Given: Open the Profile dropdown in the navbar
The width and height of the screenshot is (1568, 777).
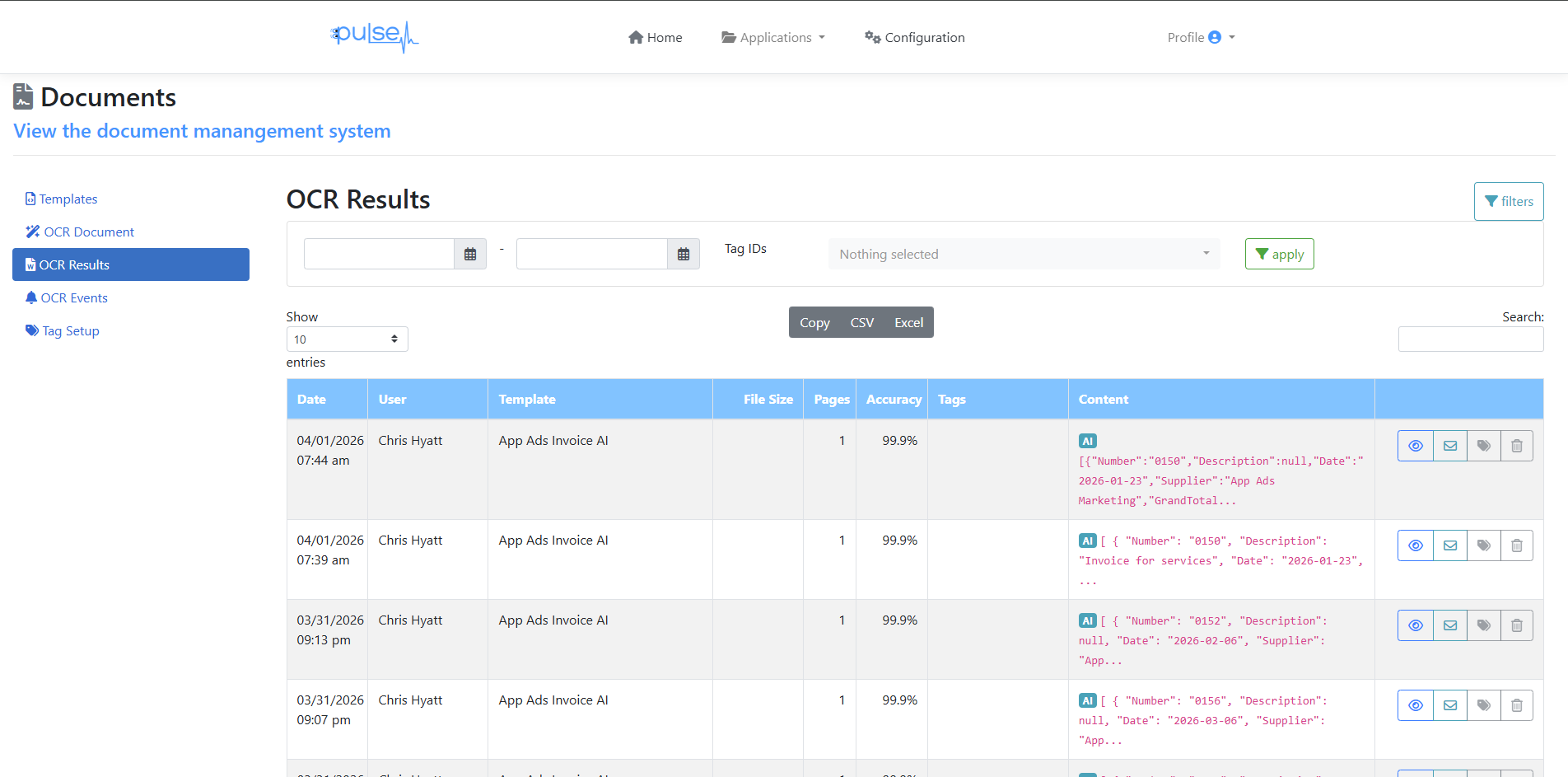Looking at the screenshot, I should tap(1200, 37).
